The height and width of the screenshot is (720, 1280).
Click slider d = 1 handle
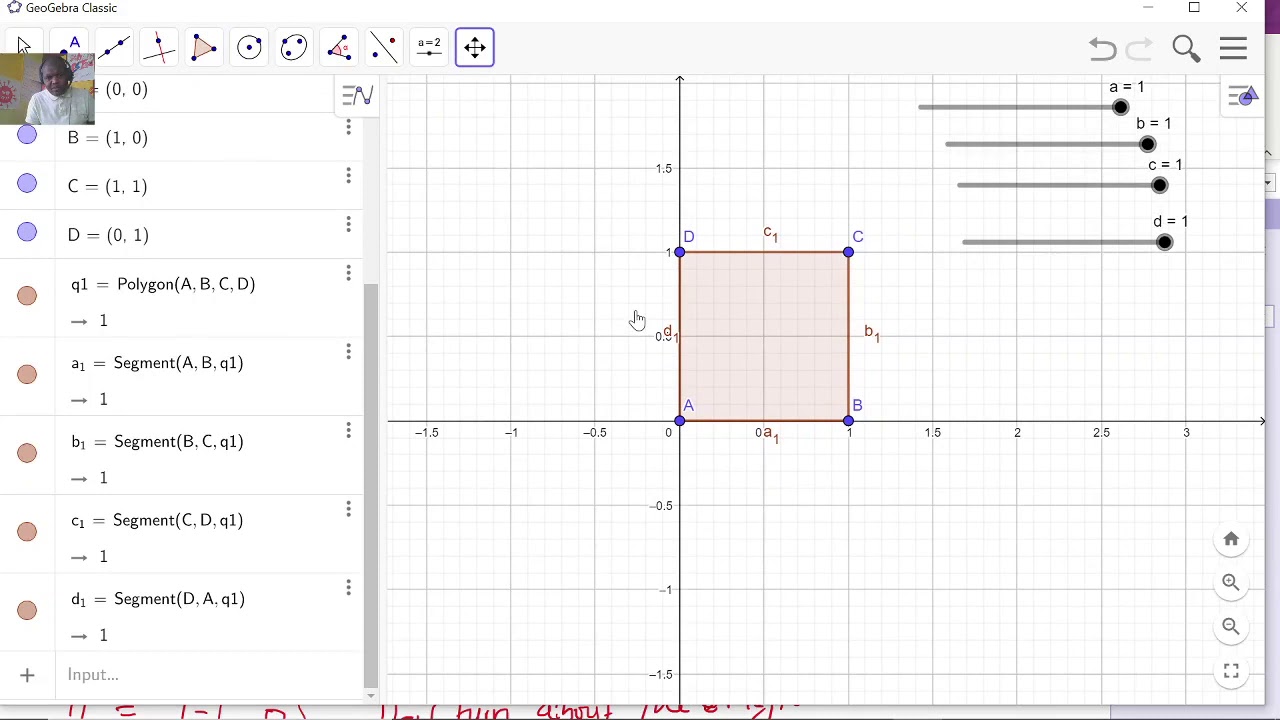point(1164,242)
